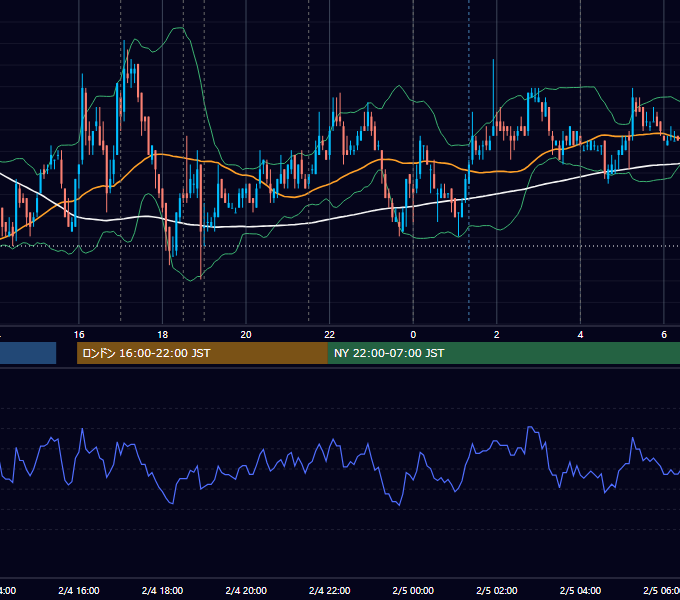This screenshot has width=680, height=600.
Task: Click hour label 18 on upper axis
Action: click(x=162, y=335)
